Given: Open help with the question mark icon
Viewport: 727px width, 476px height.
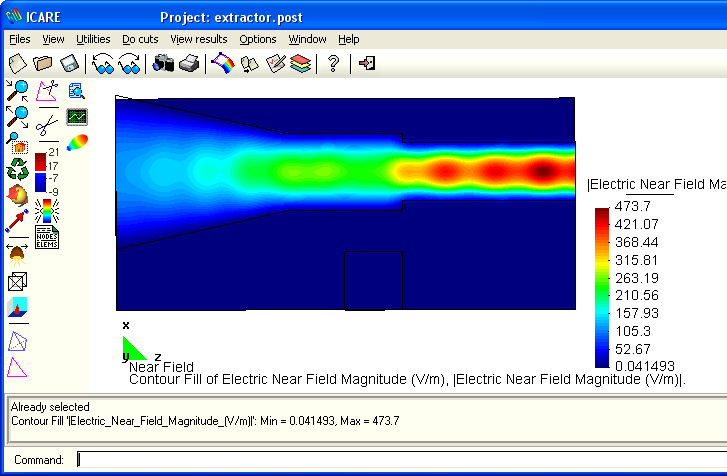Looking at the screenshot, I should [x=333, y=63].
